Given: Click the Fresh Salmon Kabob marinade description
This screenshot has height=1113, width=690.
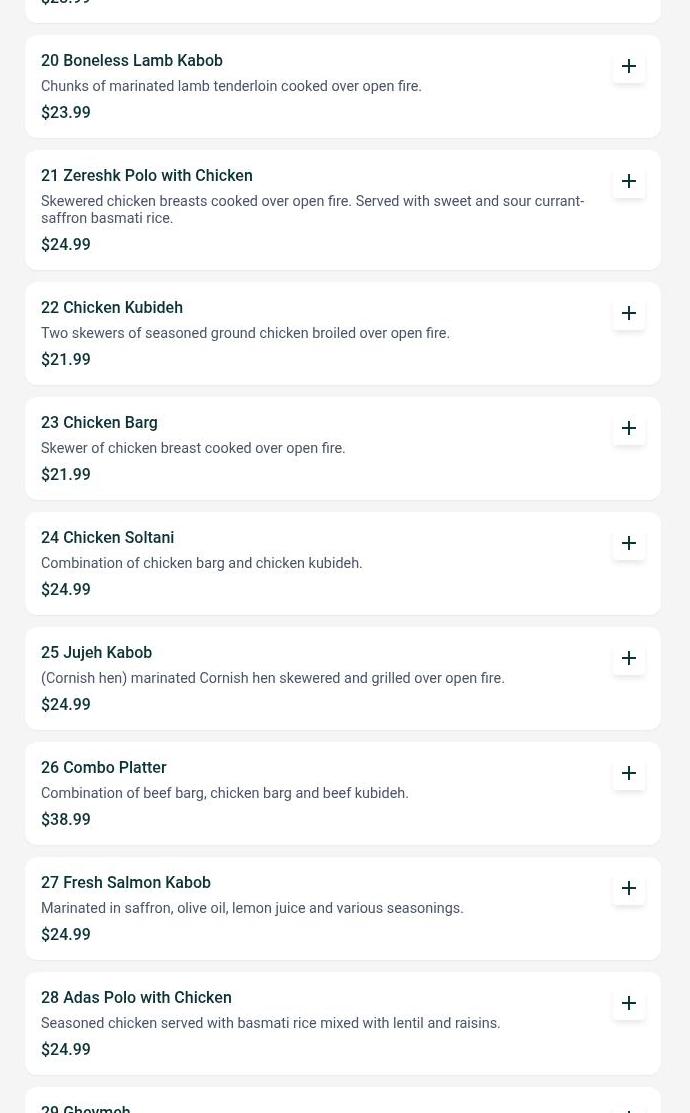Looking at the screenshot, I should 252,909.
